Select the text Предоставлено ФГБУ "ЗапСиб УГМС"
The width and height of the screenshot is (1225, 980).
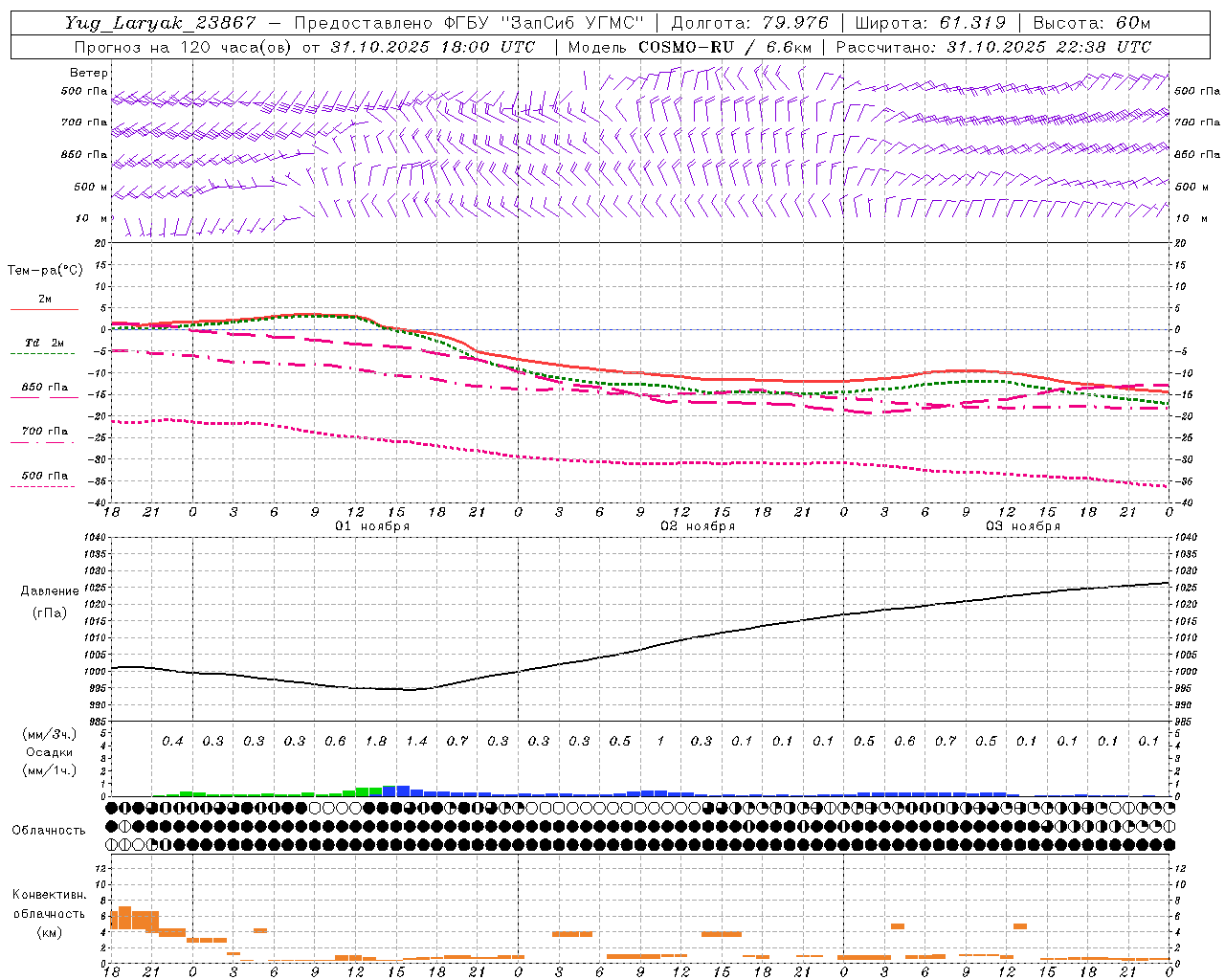click(470, 23)
